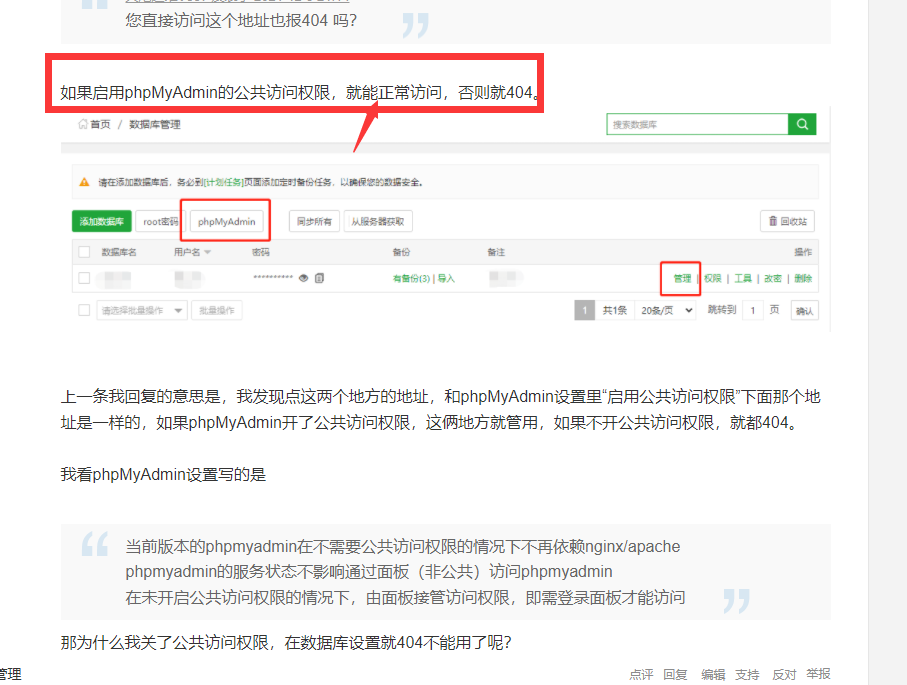Image resolution: width=907 pixels, height=685 pixels.
Task: Click the 备份 column header
Action: (x=401, y=252)
